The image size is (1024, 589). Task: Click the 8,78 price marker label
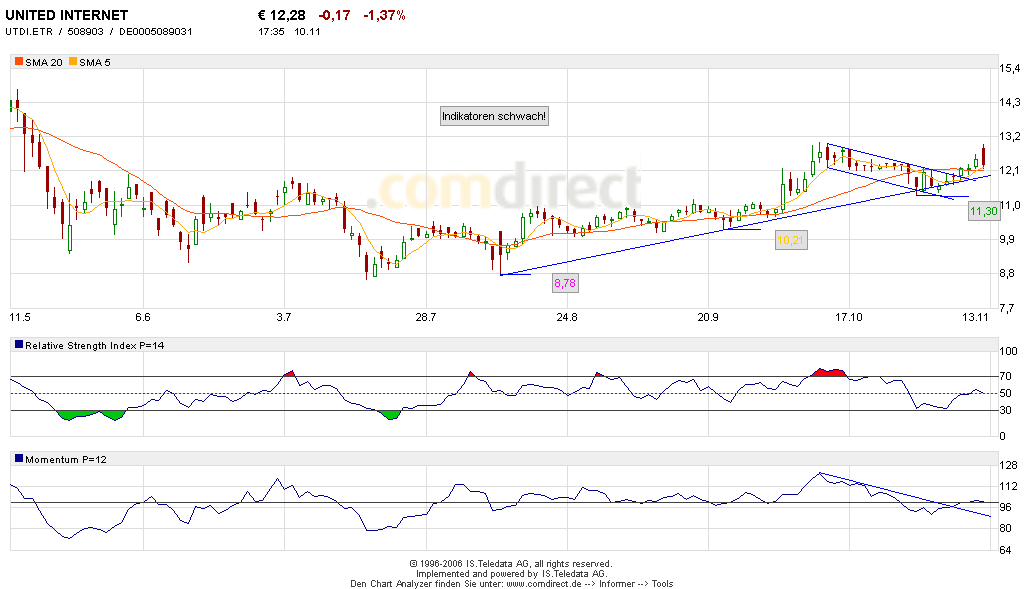565,283
